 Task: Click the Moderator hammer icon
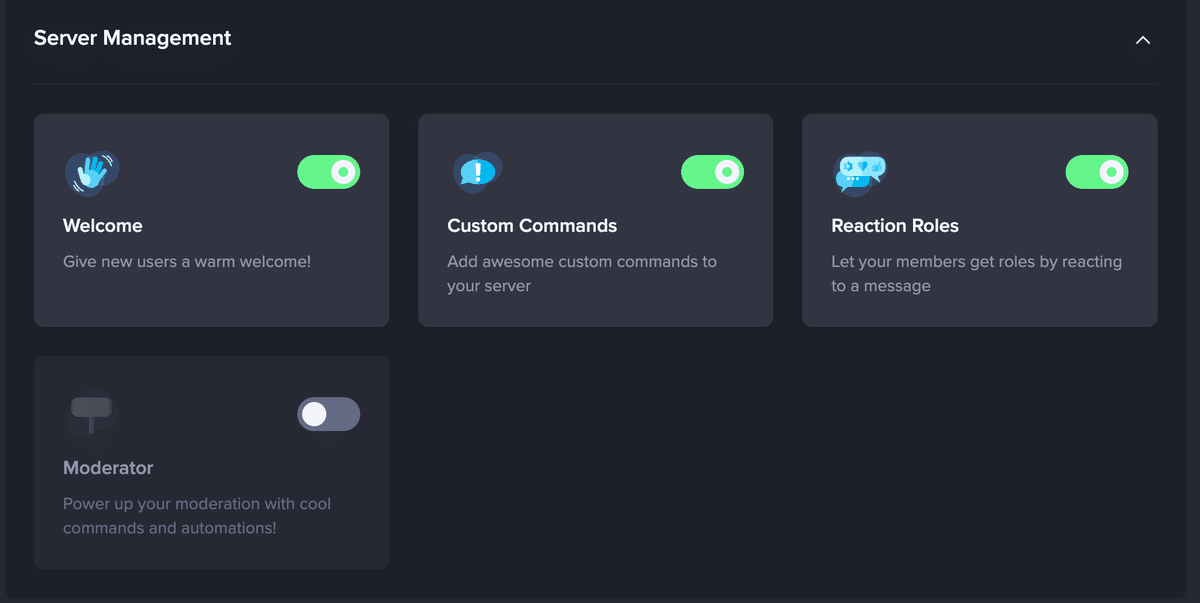click(91, 413)
